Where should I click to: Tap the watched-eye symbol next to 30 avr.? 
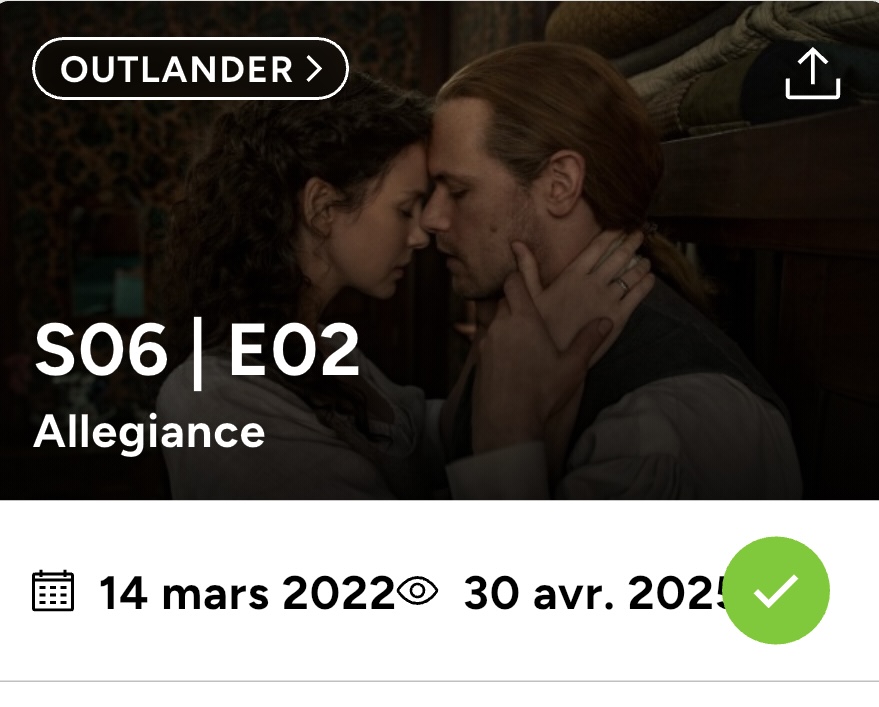click(x=417, y=591)
